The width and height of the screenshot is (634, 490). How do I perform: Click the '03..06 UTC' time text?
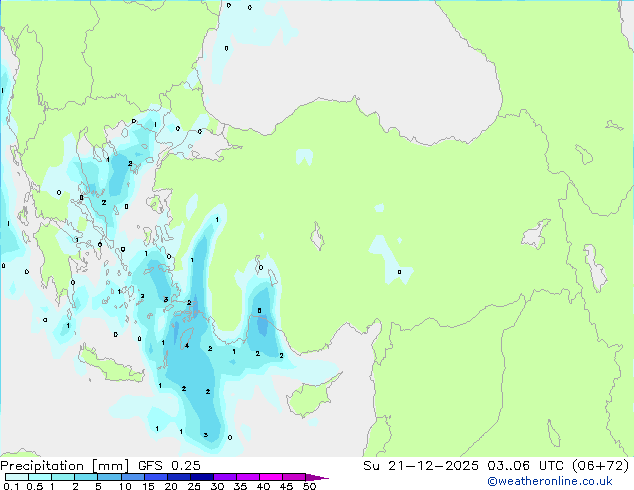(525, 466)
